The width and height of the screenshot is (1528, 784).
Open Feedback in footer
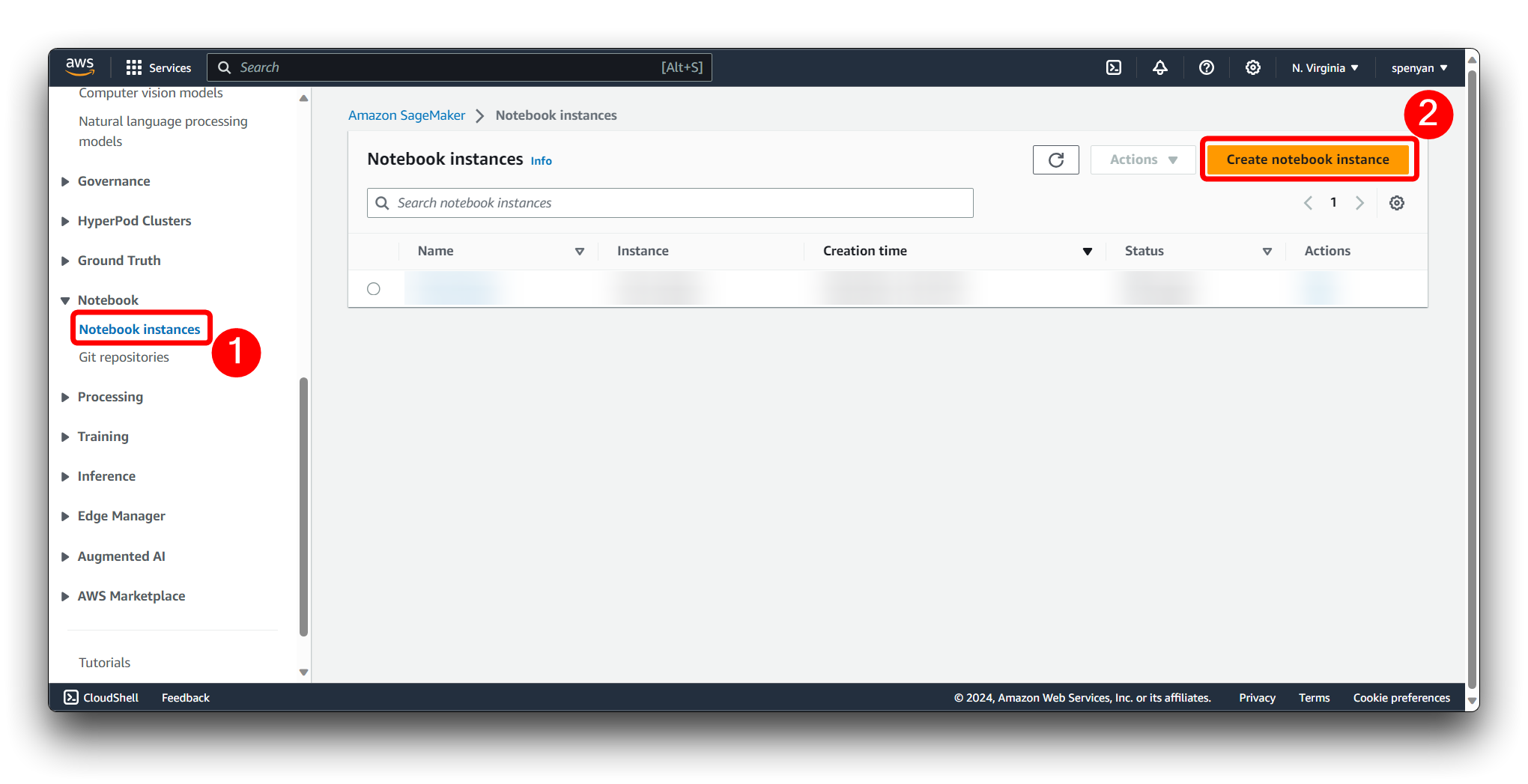[x=185, y=697]
